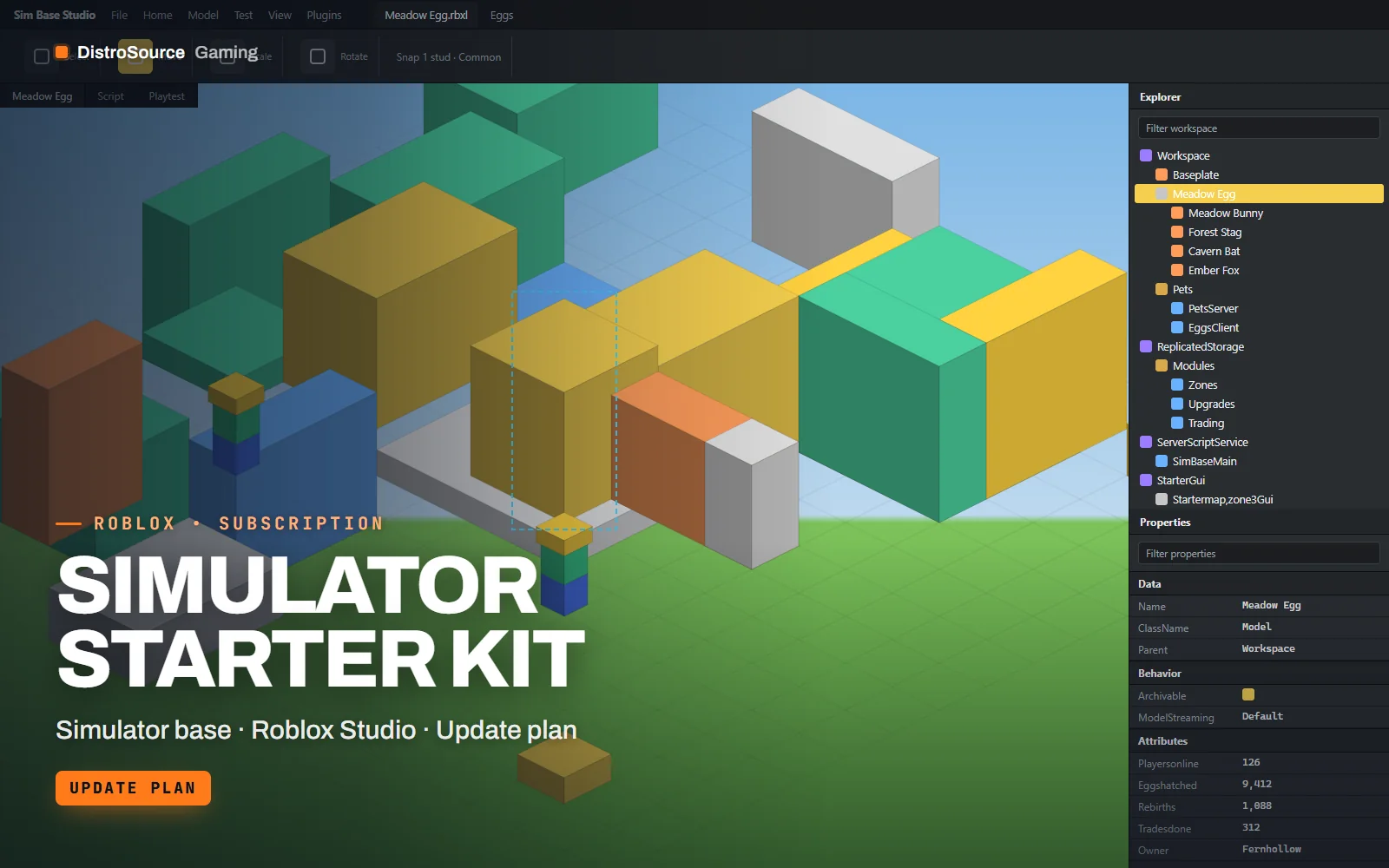Click the blue script icon beside PetsServer
The height and width of the screenshot is (868, 1389).
click(1177, 308)
